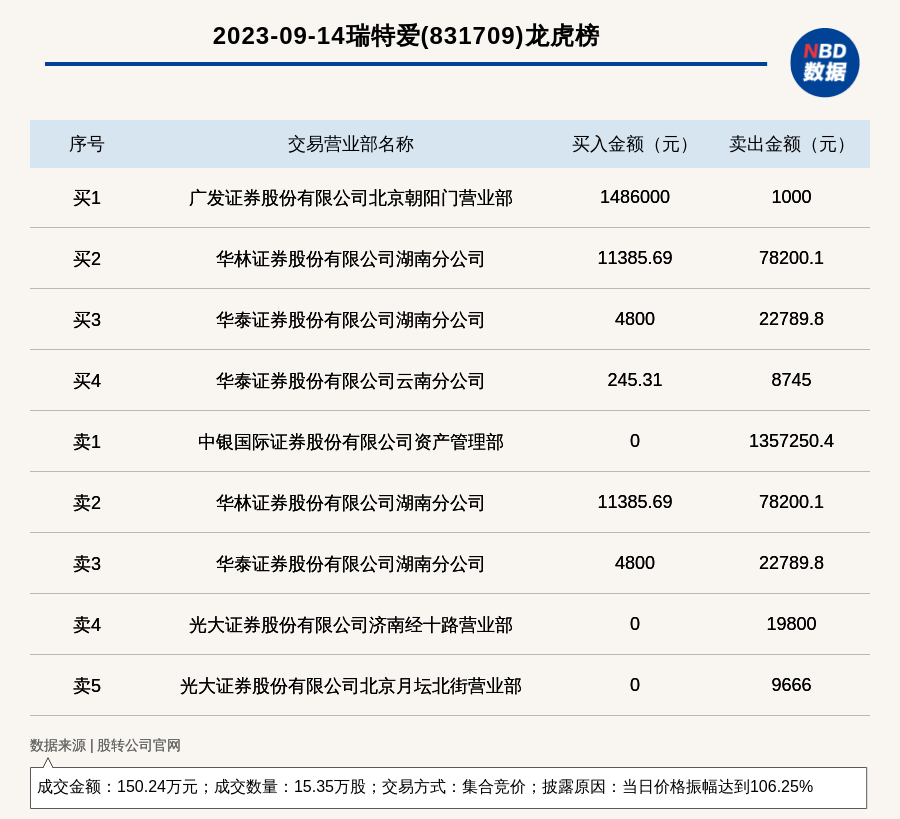Click 22789.8 in the 买3 row
This screenshot has width=900, height=819.
pos(791,319)
